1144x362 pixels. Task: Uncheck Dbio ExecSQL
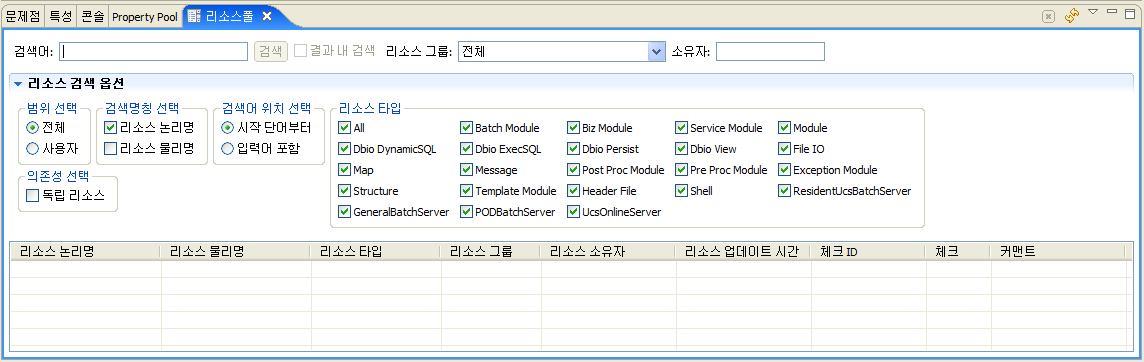pos(466,149)
